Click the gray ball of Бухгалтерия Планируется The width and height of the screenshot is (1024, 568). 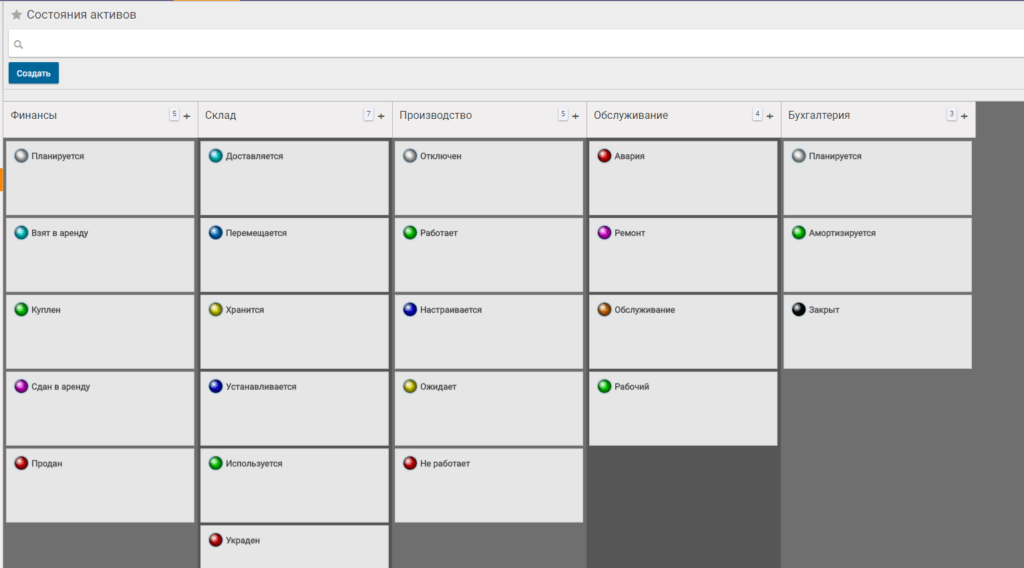tap(799, 155)
